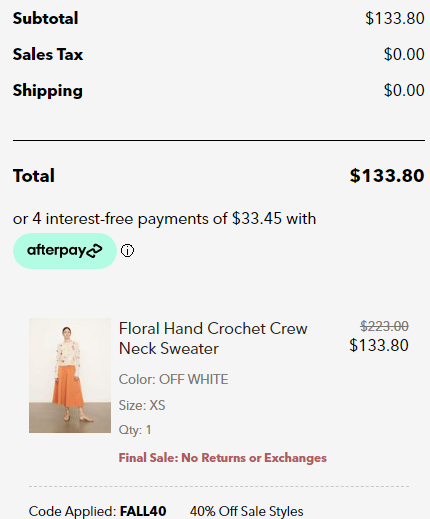Click the Size: XS text
The image size is (430, 519).
[x=142, y=405]
